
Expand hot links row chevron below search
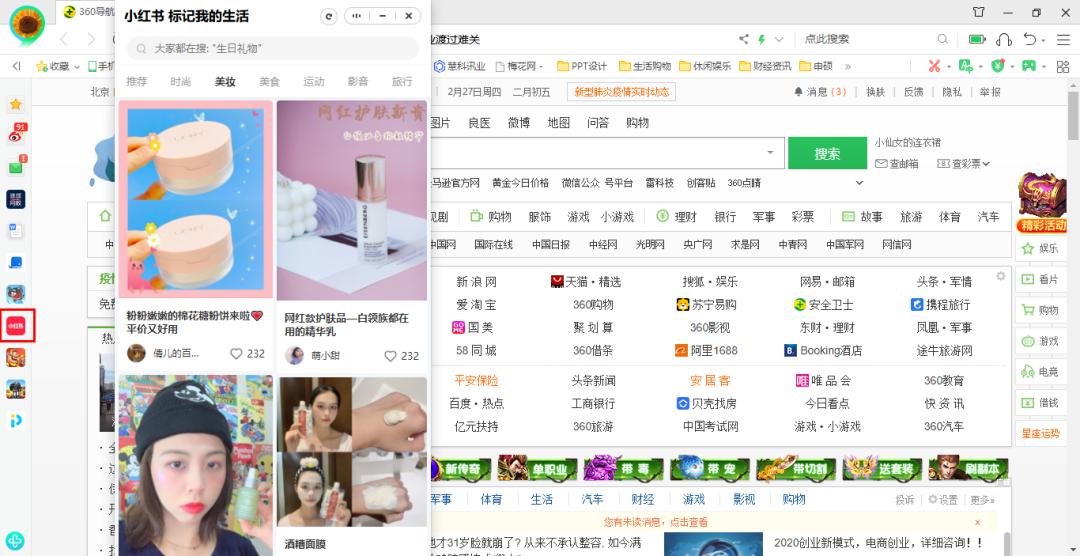(x=859, y=183)
